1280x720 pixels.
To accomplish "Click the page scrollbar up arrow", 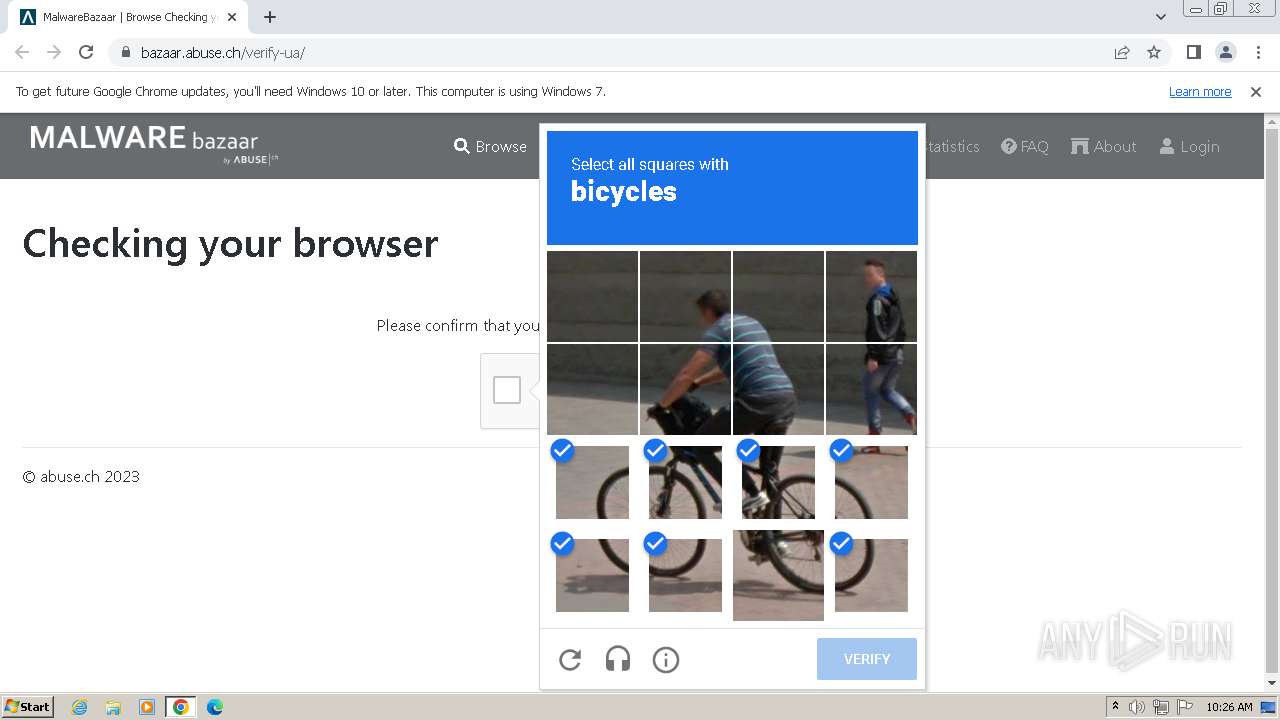I will (x=1272, y=121).
